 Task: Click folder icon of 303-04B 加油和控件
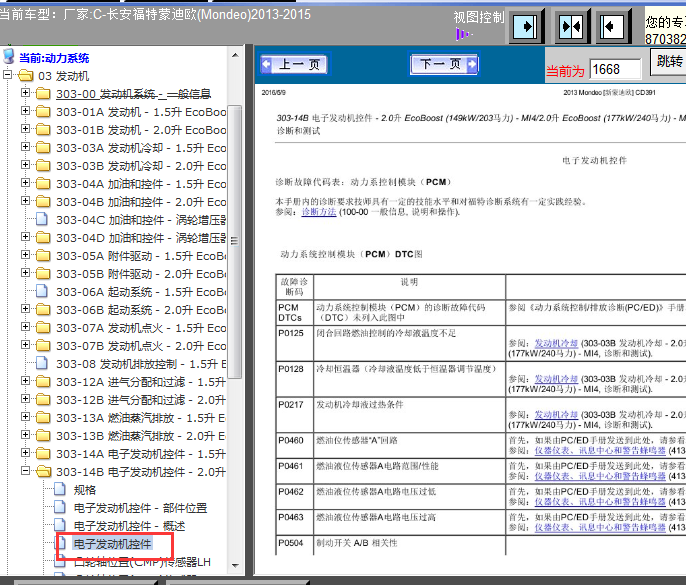pos(43,201)
